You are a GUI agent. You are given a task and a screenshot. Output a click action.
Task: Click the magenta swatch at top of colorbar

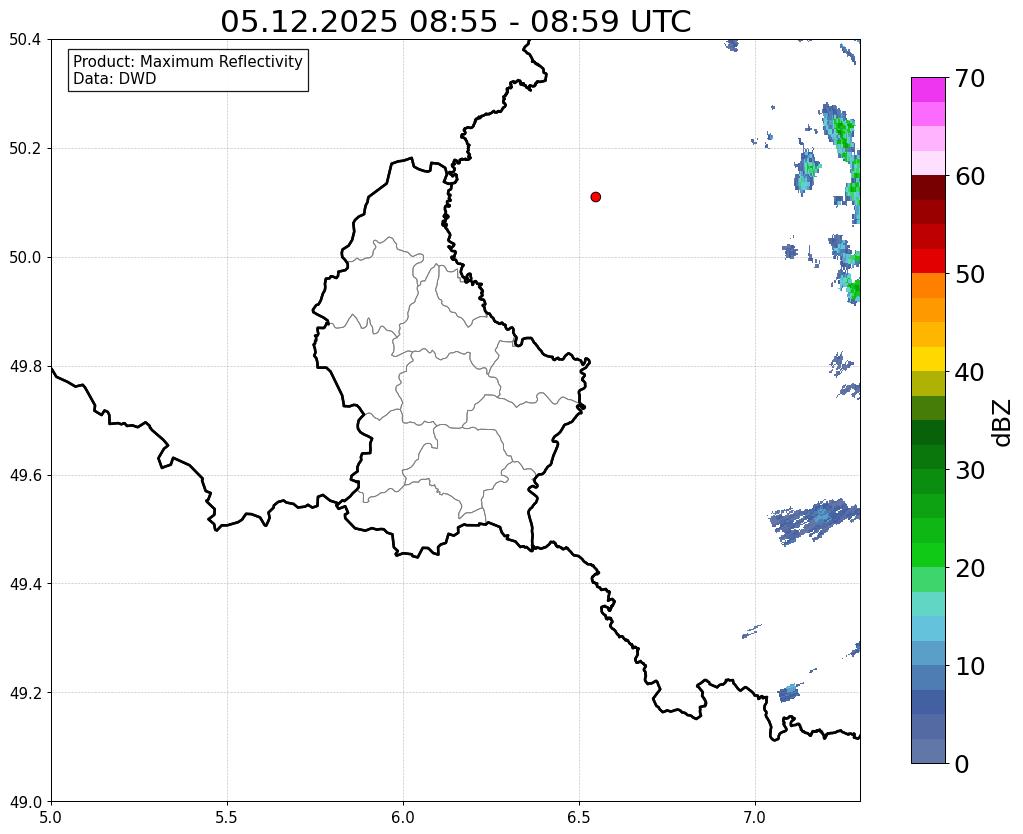(x=928, y=90)
